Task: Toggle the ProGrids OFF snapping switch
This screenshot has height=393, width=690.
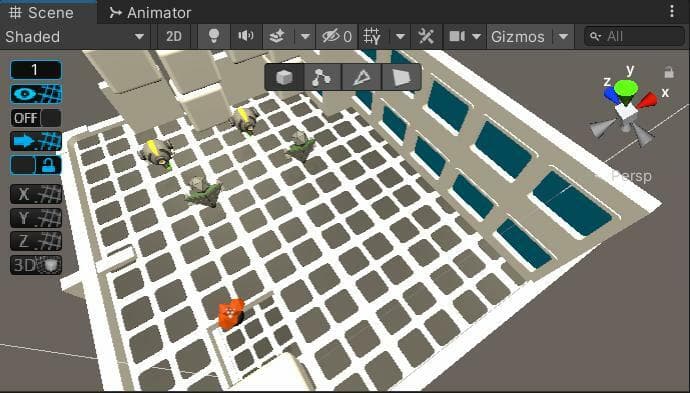Action: 36,118
